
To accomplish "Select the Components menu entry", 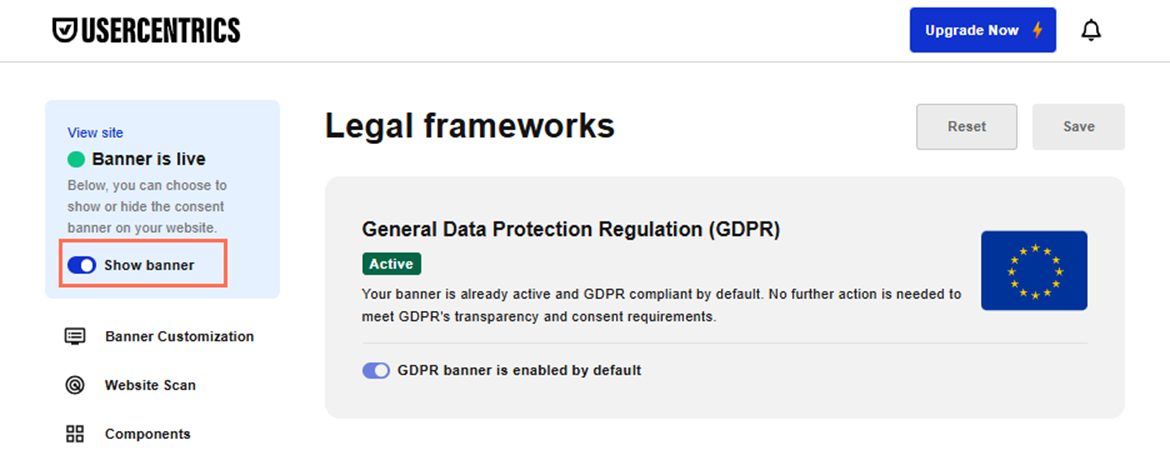I will coord(128,434).
